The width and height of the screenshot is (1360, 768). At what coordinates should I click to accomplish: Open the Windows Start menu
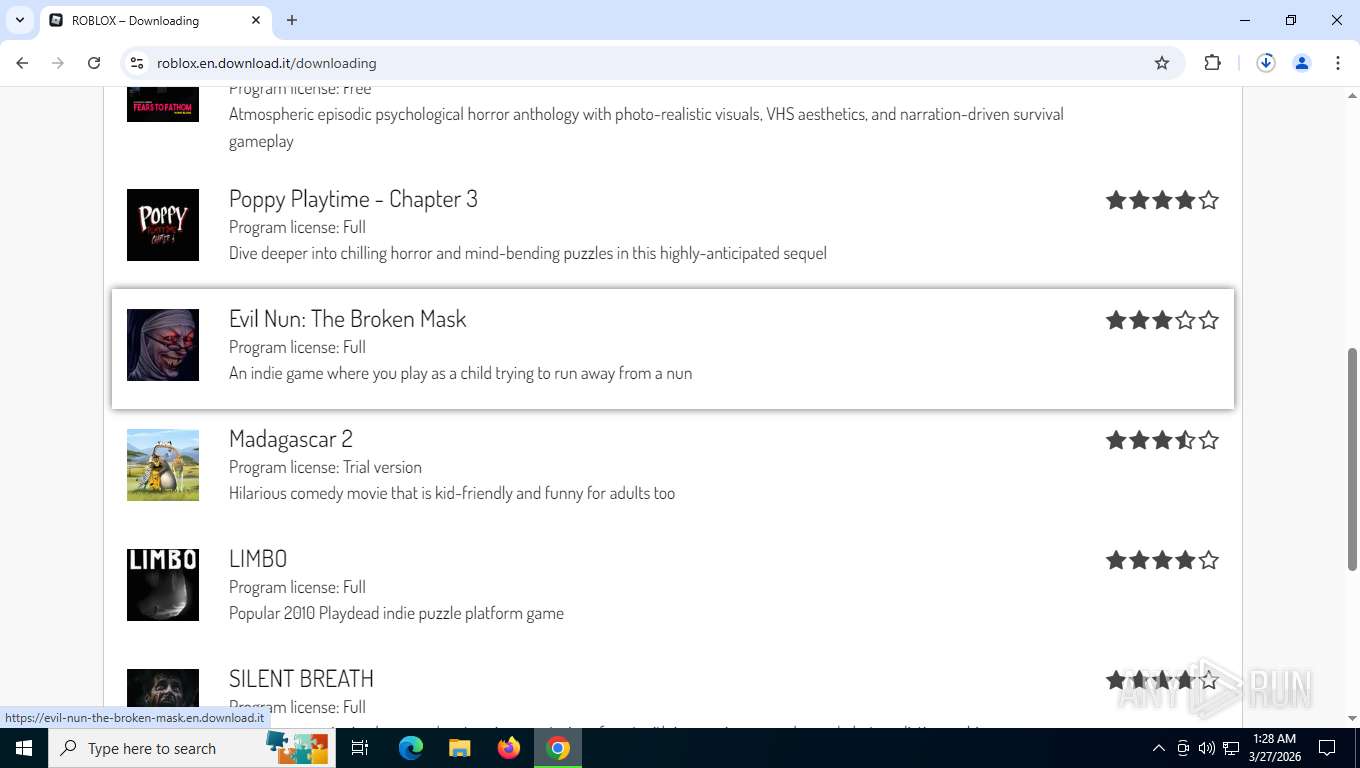[x=24, y=748]
